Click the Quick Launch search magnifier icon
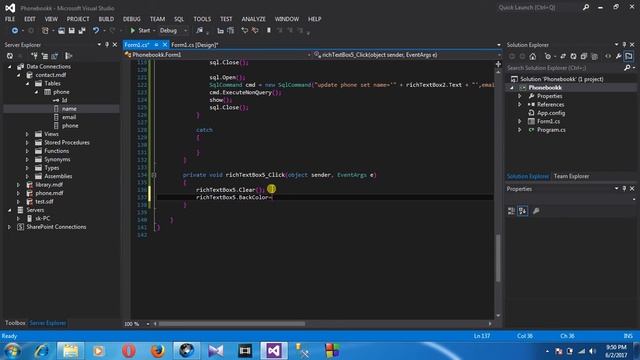Image resolution: width=640 pixels, height=360 pixels. pyautogui.click(x=586, y=7)
